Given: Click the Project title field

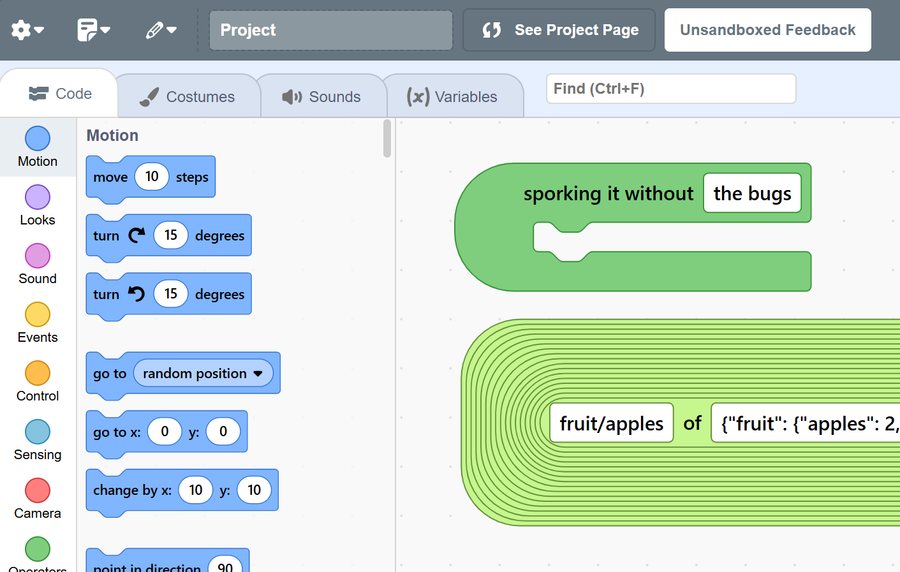Looking at the screenshot, I should [x=330, y=30].
